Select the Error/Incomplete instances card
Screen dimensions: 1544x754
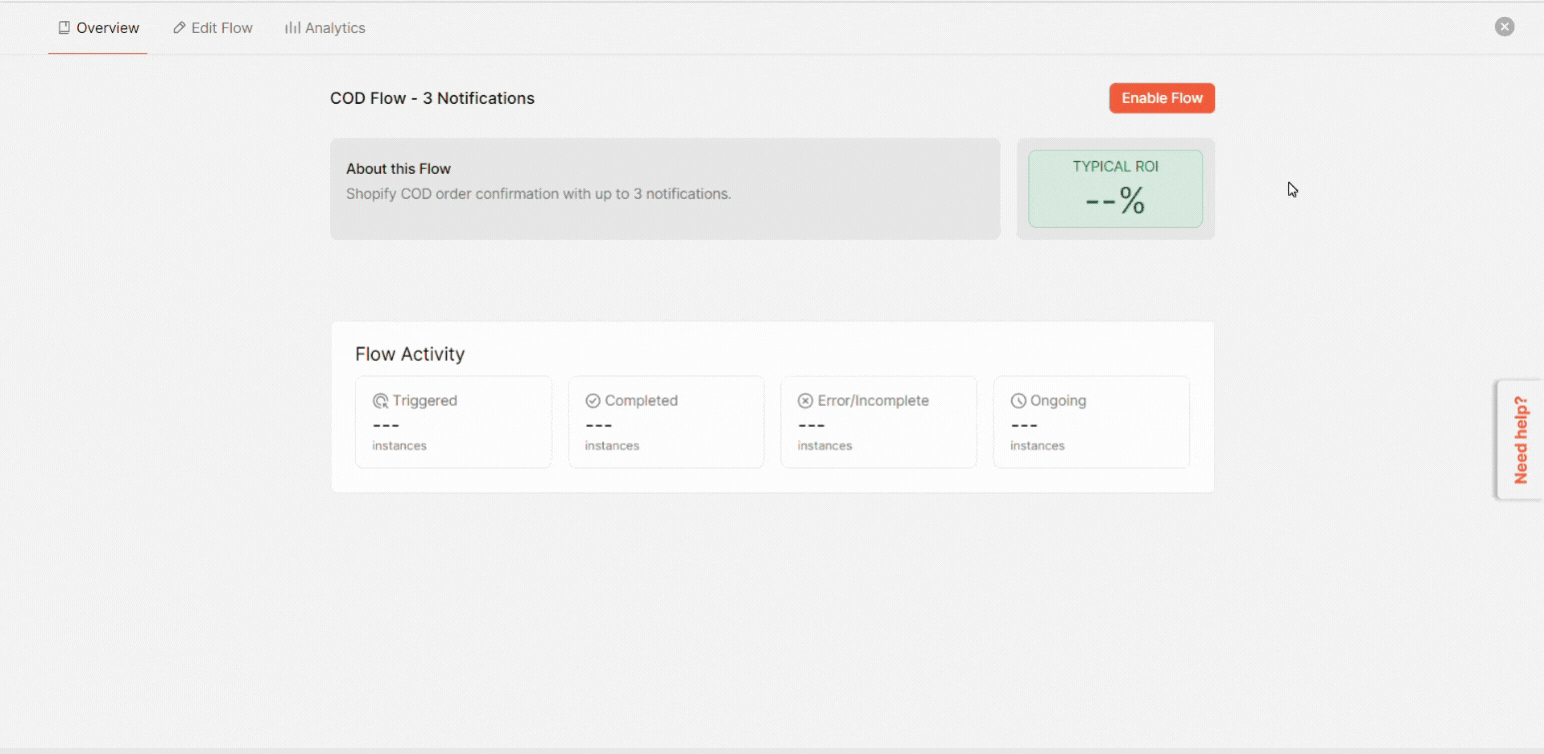click(878, 422)
